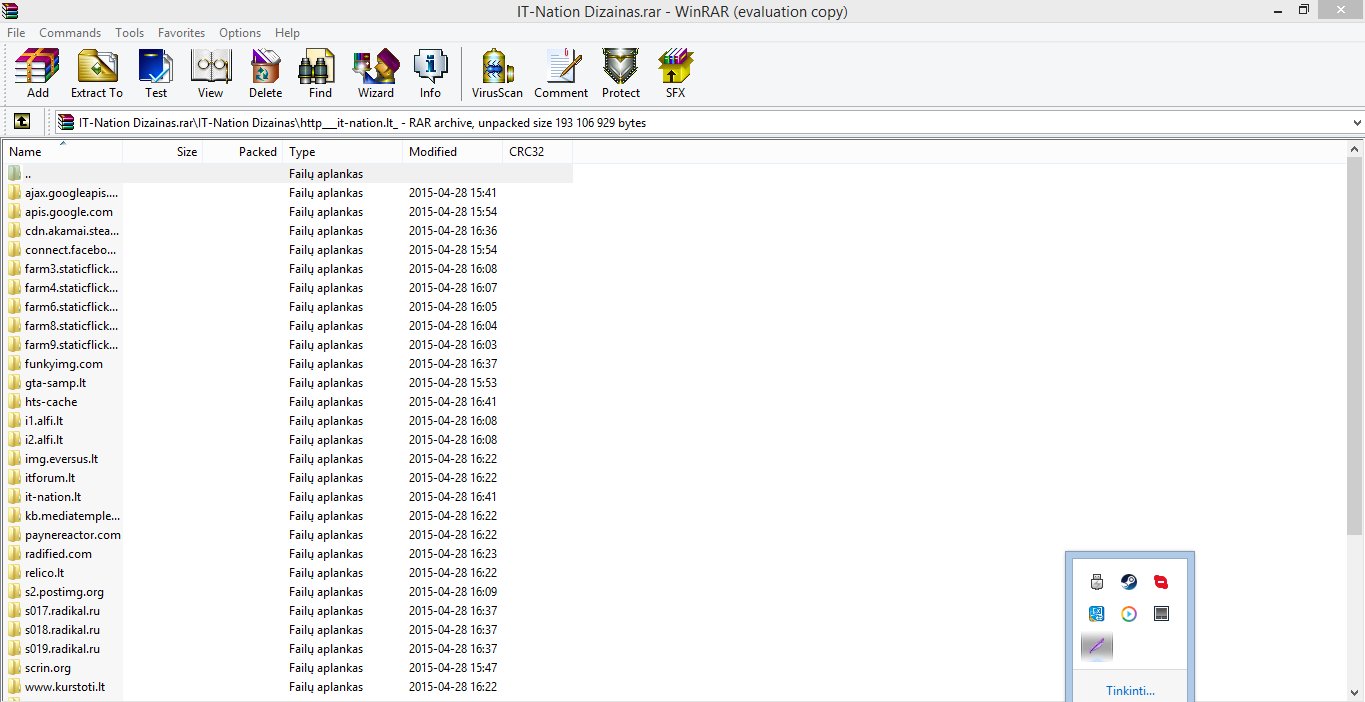Image resolution: width=1365 pixels, height=702 pixels.
Task: Click the USB safely-remove tray icon
Action: 1097,582
